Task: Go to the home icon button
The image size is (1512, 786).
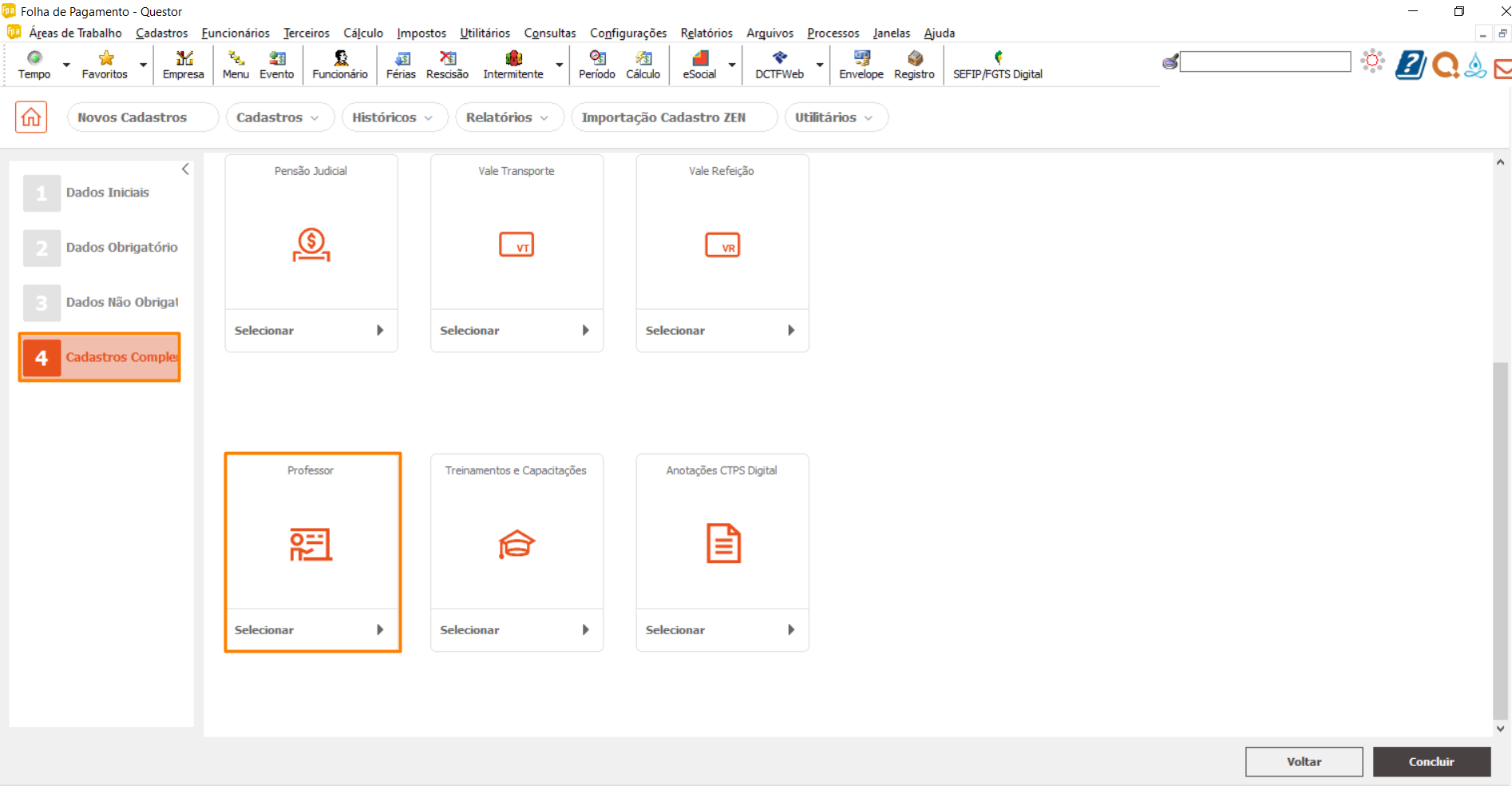Action: (x=31, y=117)
